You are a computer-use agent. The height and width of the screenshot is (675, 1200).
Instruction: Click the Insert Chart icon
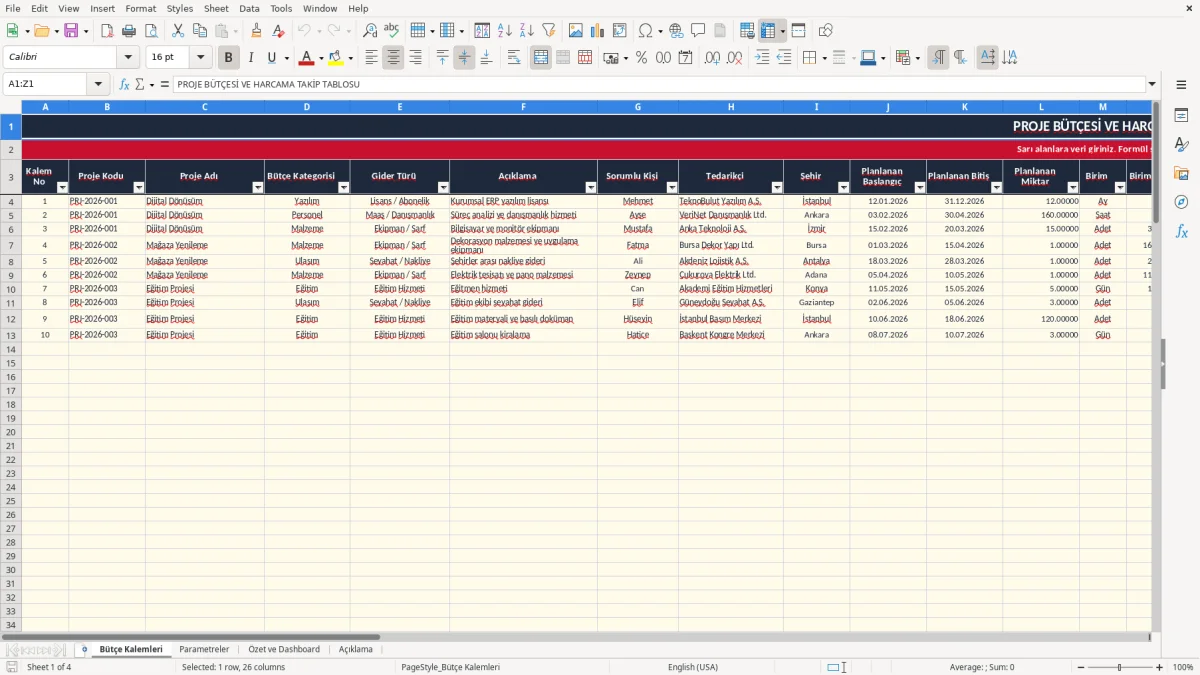(598, 31)
